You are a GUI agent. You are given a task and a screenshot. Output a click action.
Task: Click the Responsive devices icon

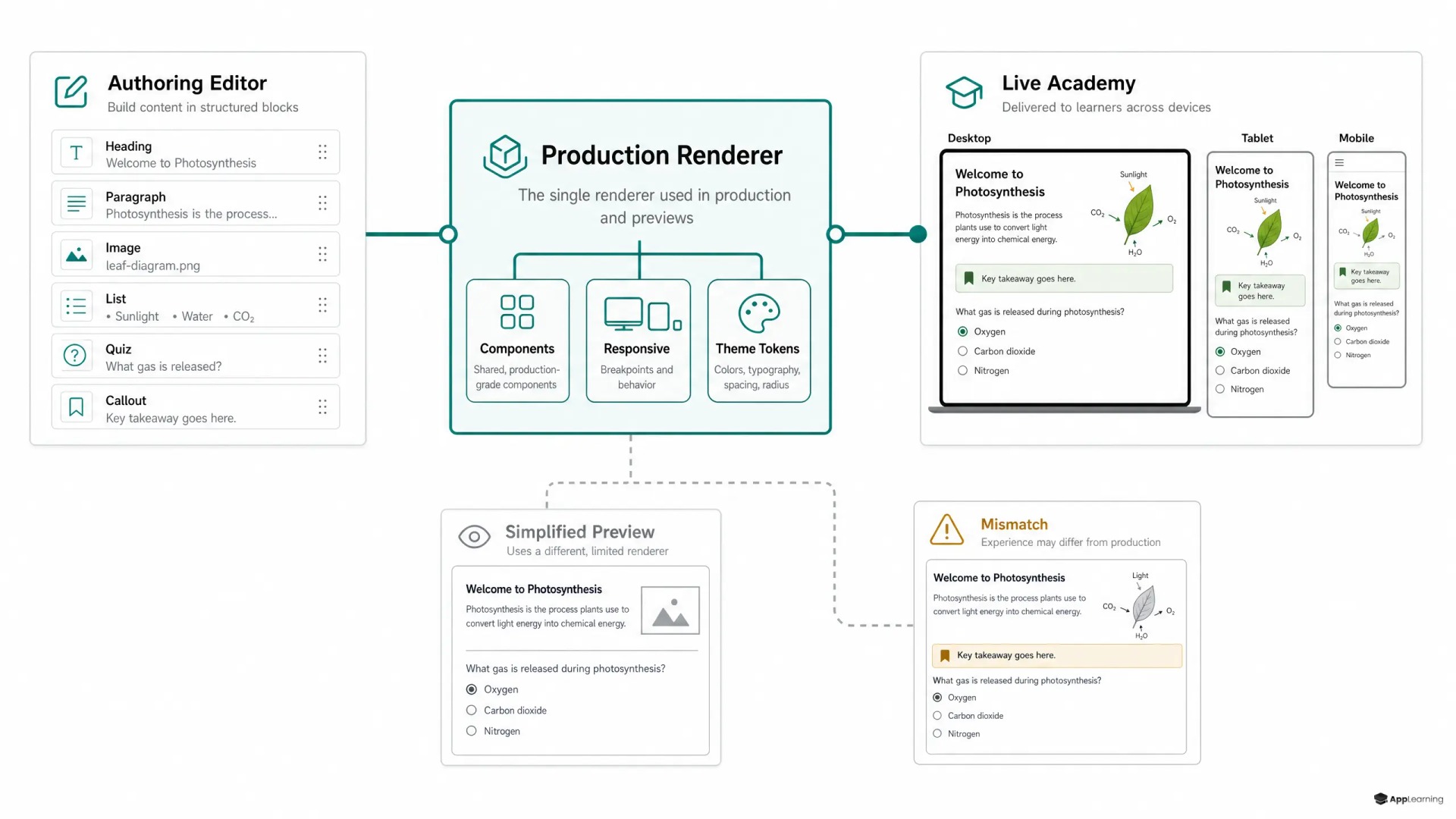642,314
